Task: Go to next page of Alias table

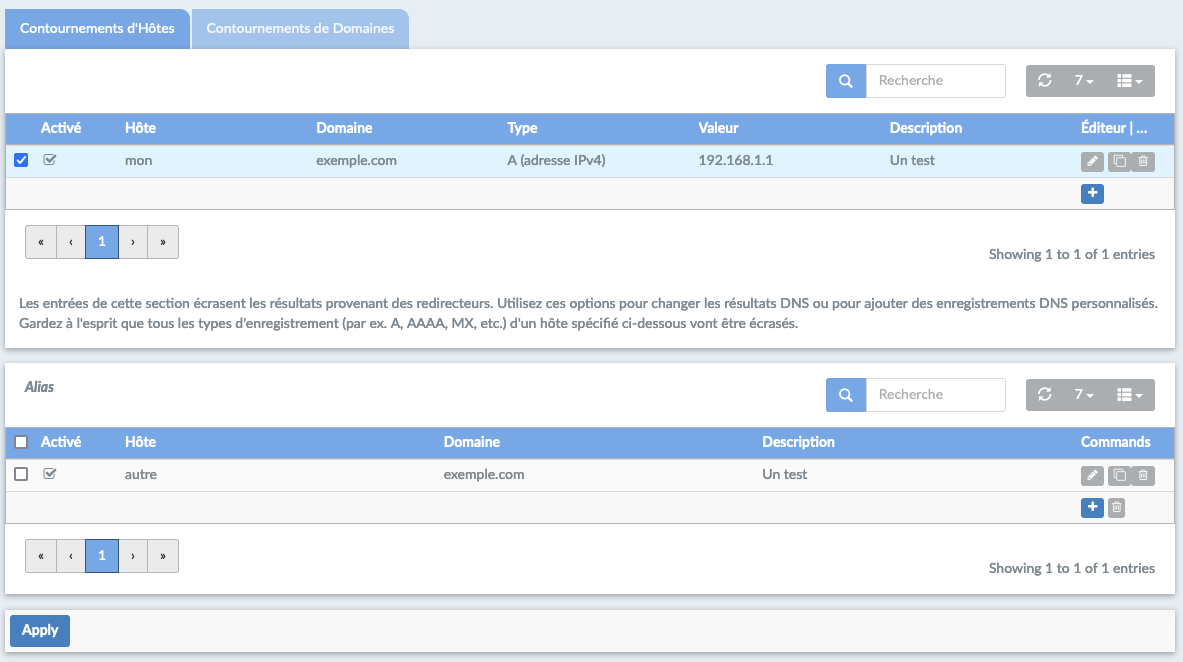Action: click(133, 556)
